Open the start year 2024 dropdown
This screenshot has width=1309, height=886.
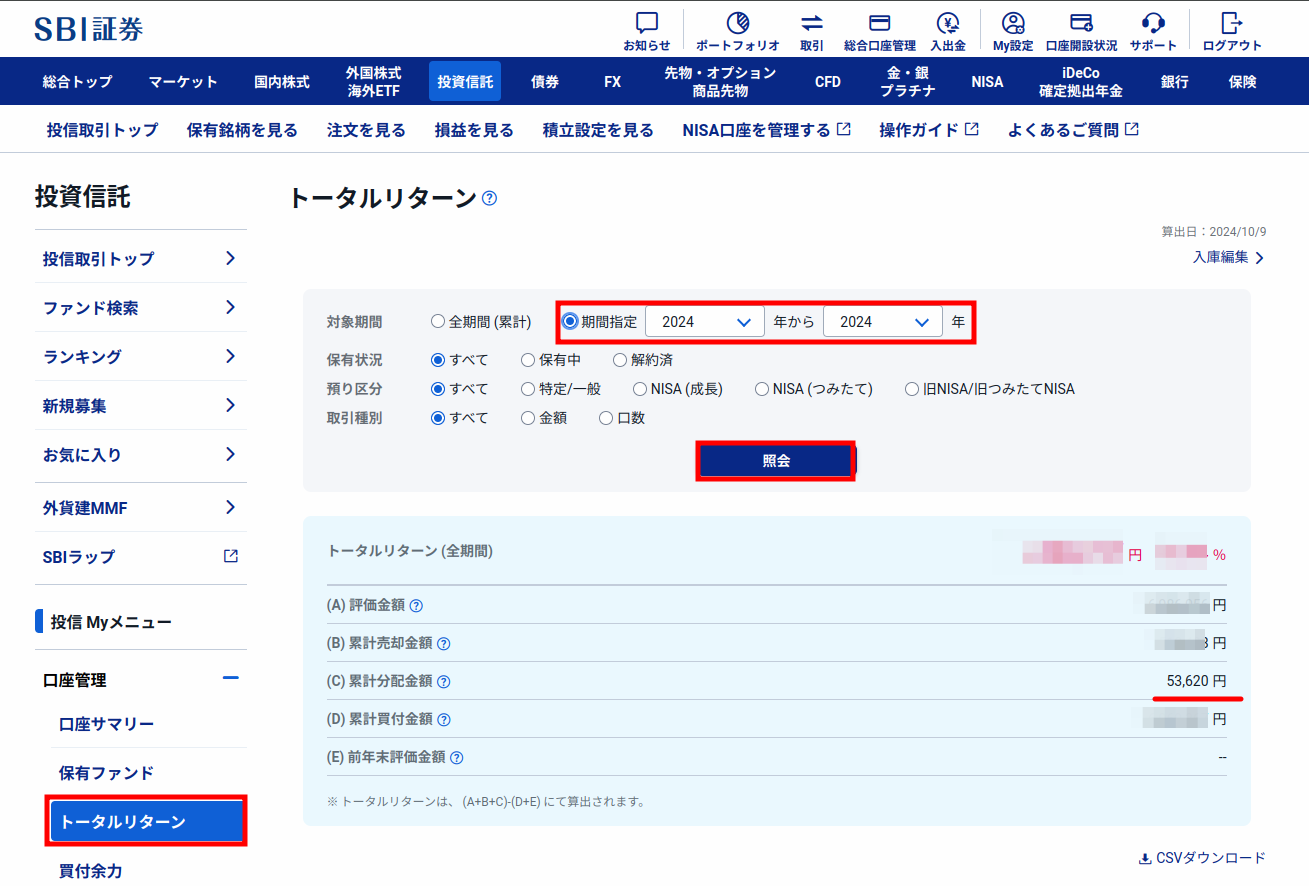tap(705, 322)
